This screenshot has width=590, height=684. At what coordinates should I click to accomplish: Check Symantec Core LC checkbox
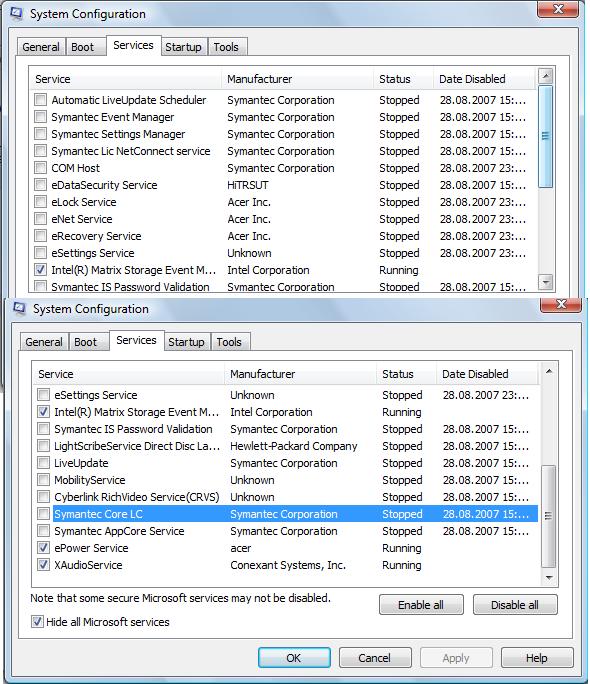(44, 513)
